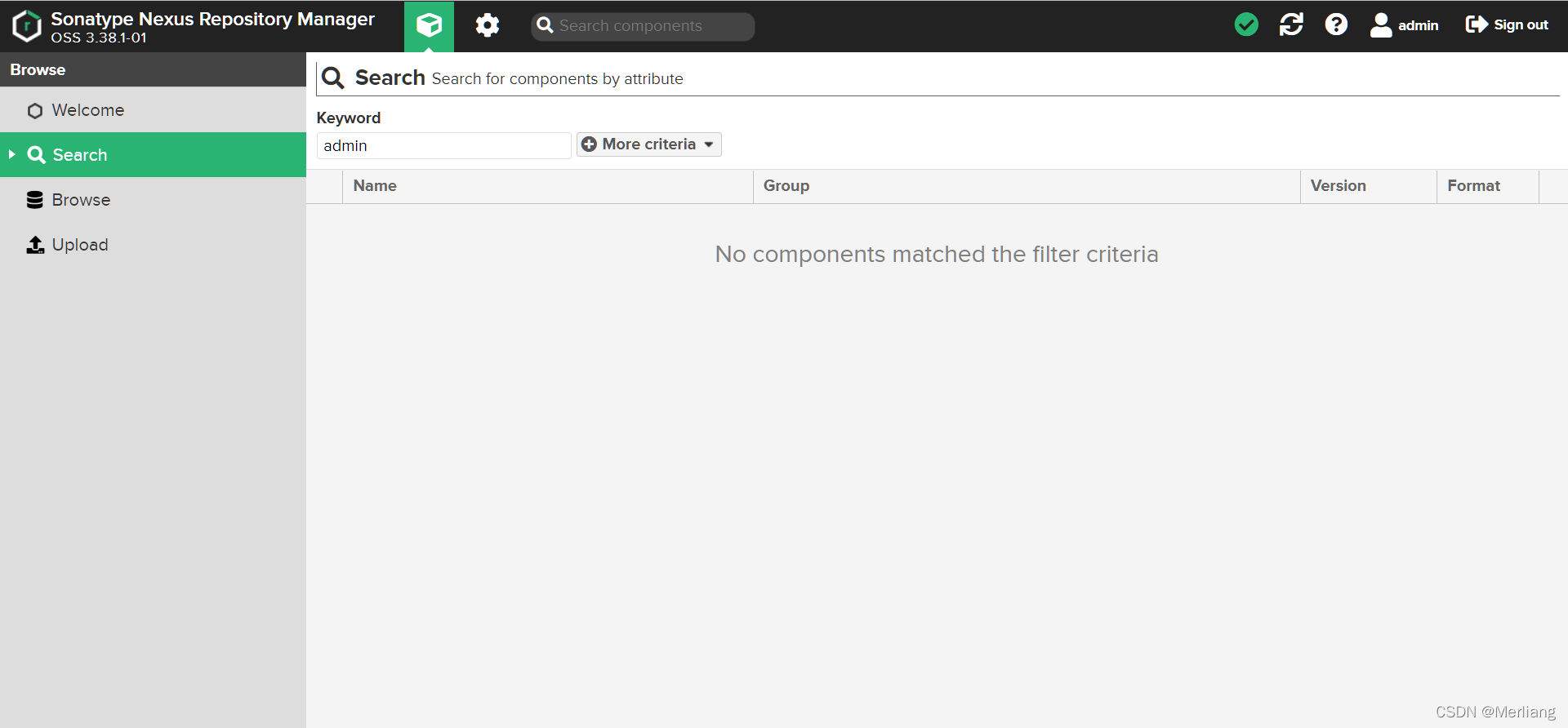Click the Search magnifier sidebar icon
This screenshot has width=1568, height=728.
(x=36, y=155)
